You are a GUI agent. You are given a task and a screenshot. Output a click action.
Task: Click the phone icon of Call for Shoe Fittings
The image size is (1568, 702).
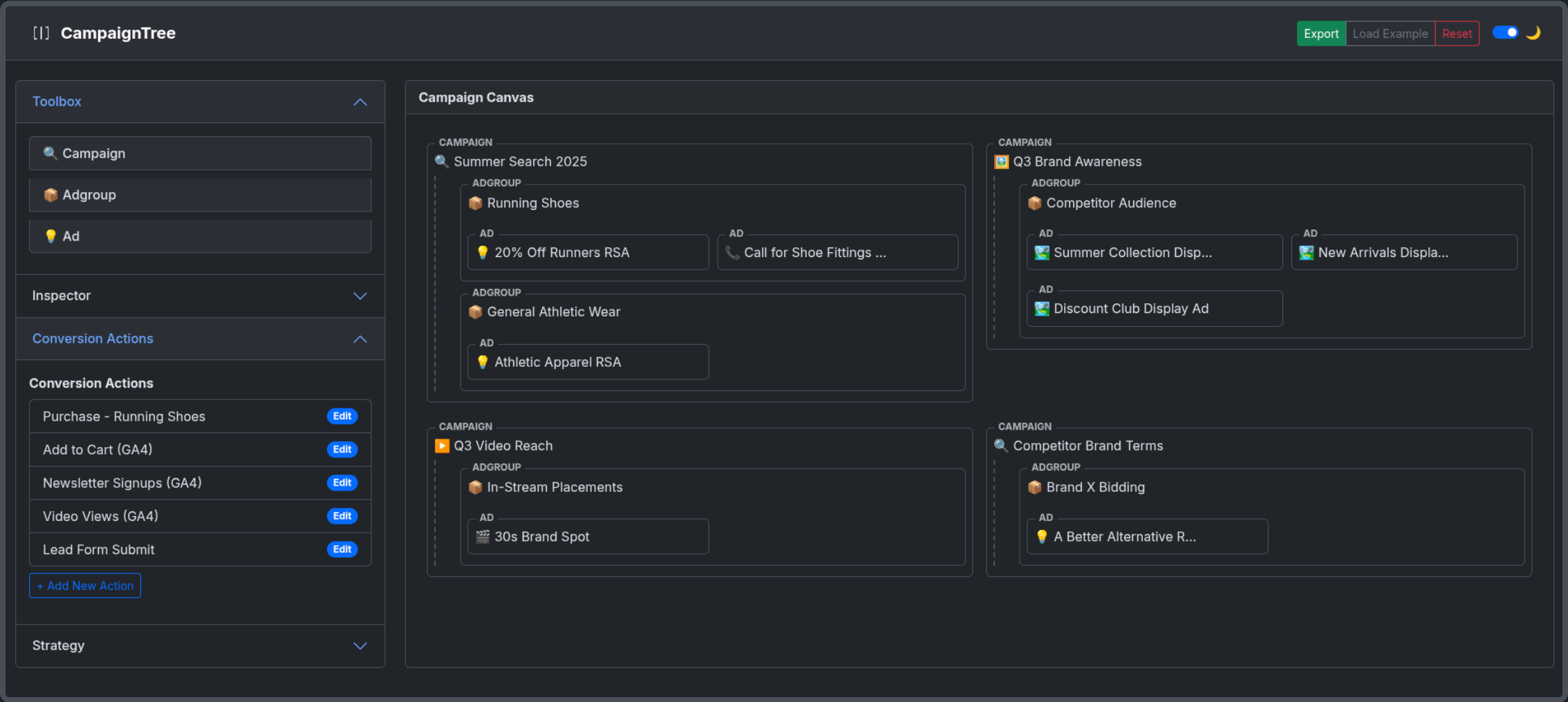point(732,253)
